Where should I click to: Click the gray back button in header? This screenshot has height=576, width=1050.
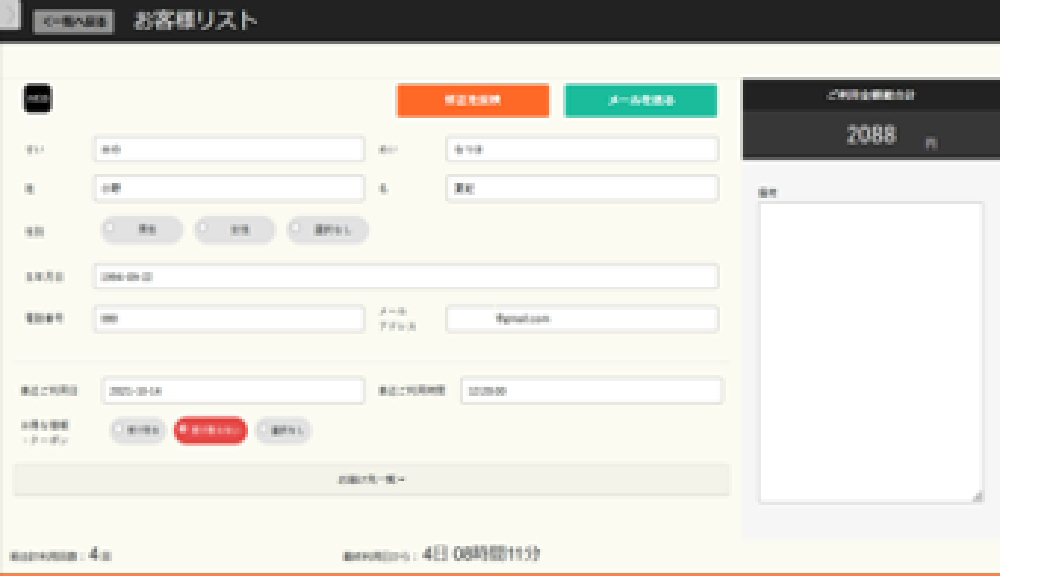coord(75,21)
